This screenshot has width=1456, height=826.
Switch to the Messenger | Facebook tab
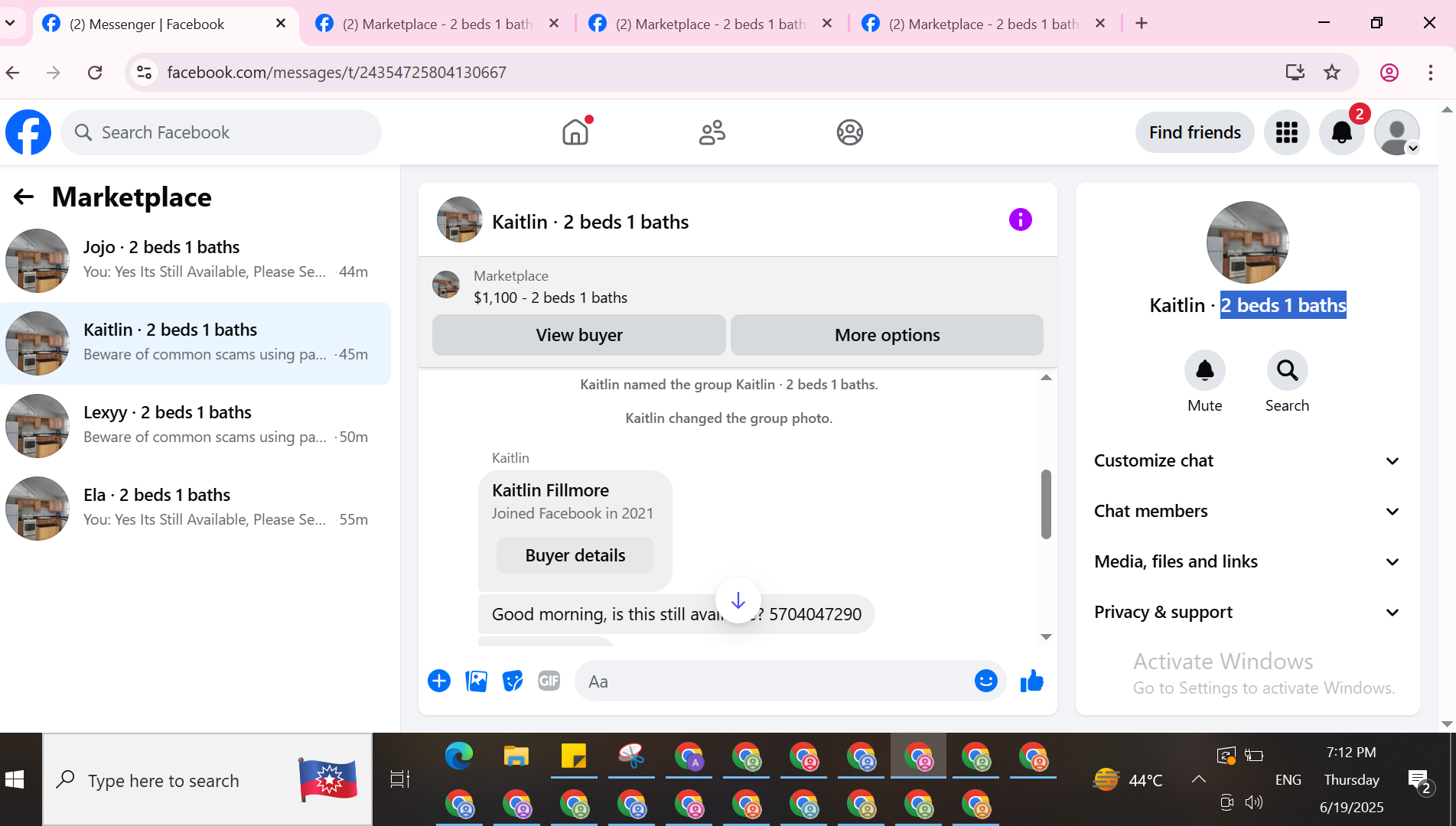point(164,24)
